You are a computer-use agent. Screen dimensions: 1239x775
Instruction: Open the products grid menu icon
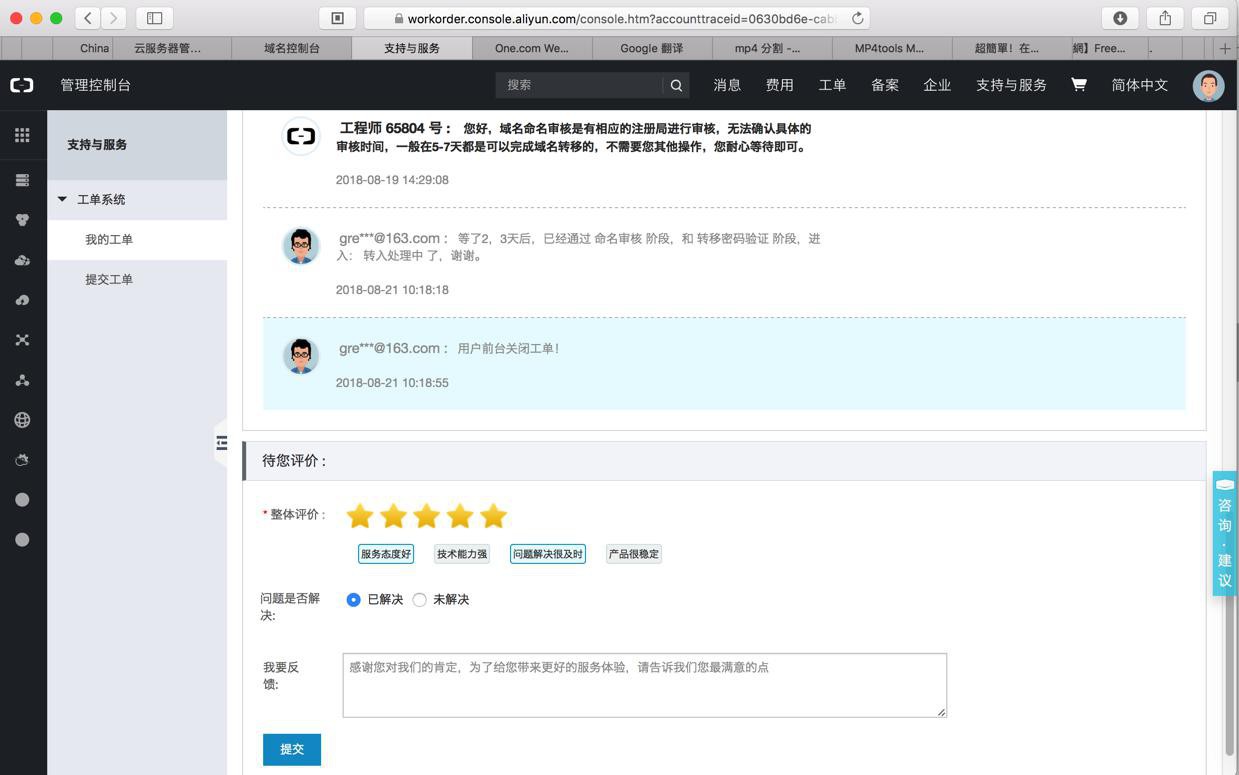(x=22, y=135)
